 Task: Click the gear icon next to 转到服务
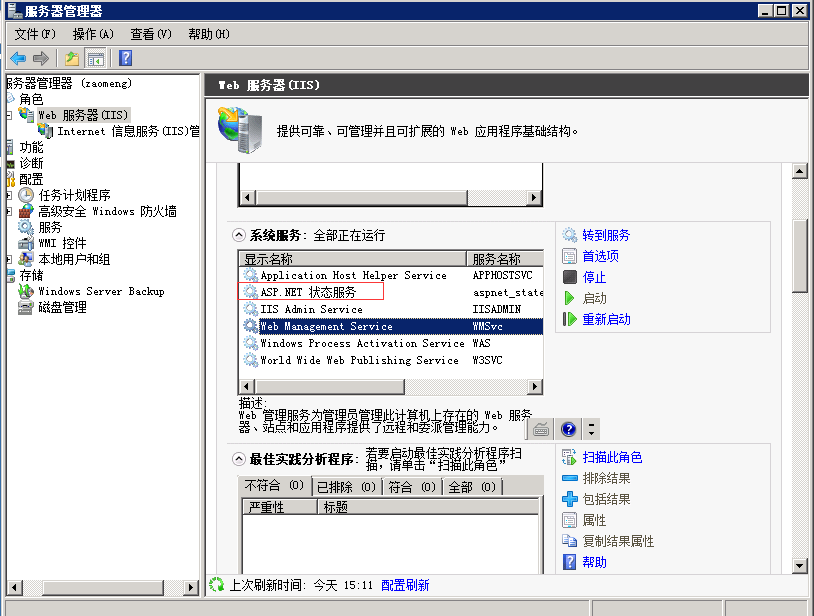569,235
